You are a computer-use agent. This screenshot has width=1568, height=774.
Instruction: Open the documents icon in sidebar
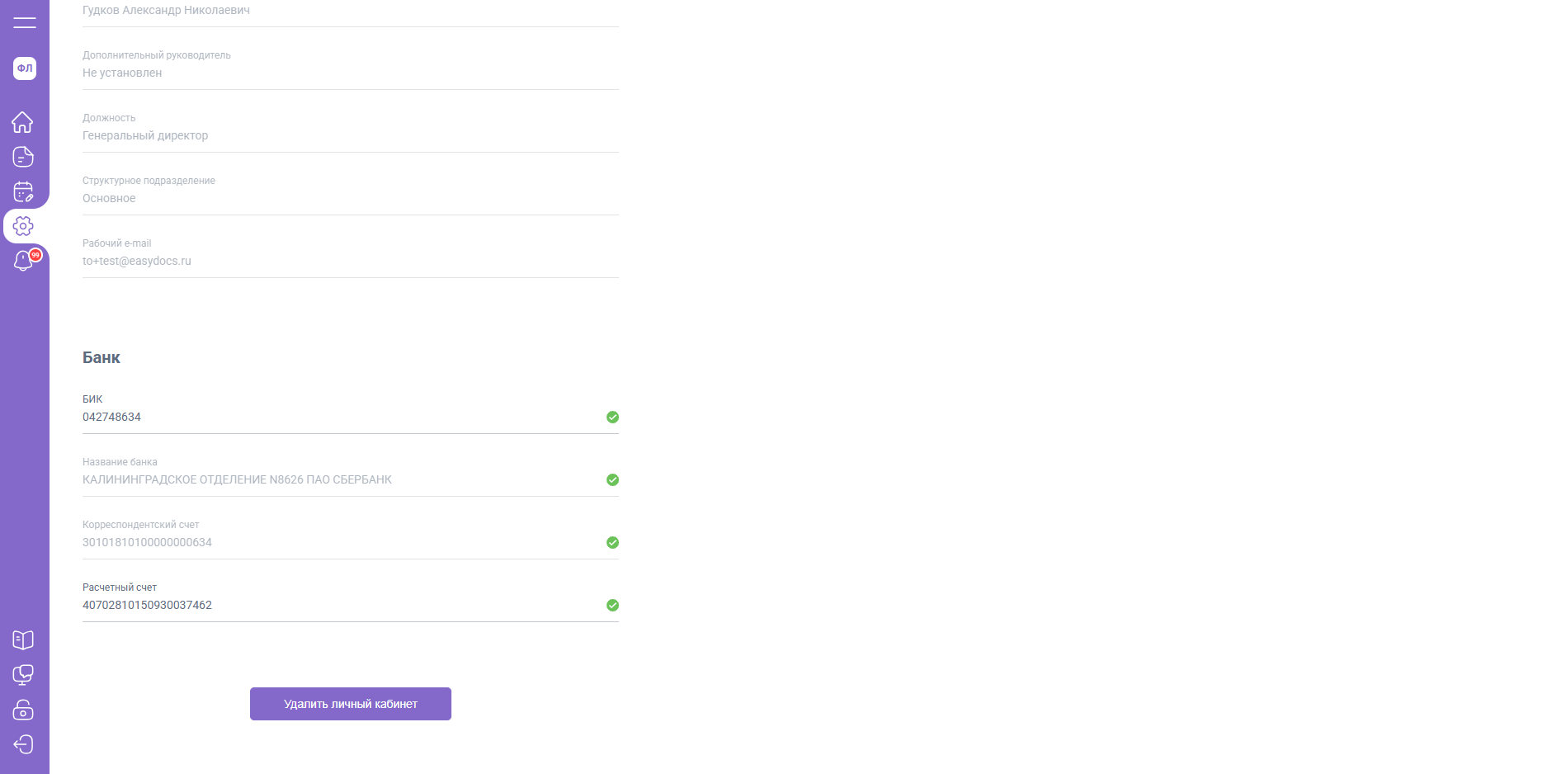[x=23, y=157]
